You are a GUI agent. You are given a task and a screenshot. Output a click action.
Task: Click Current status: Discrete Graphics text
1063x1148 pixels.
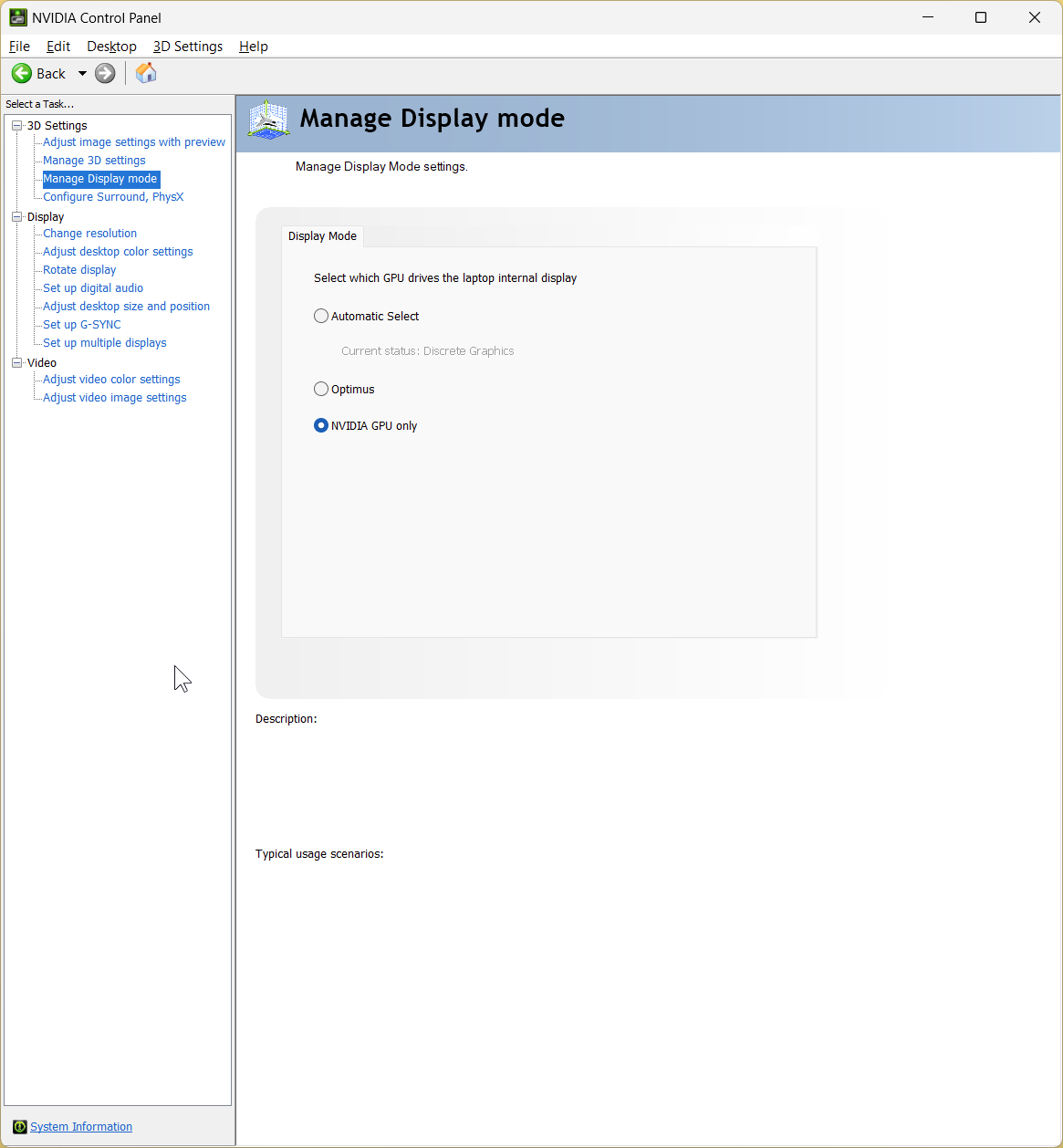tap(428, 351)
